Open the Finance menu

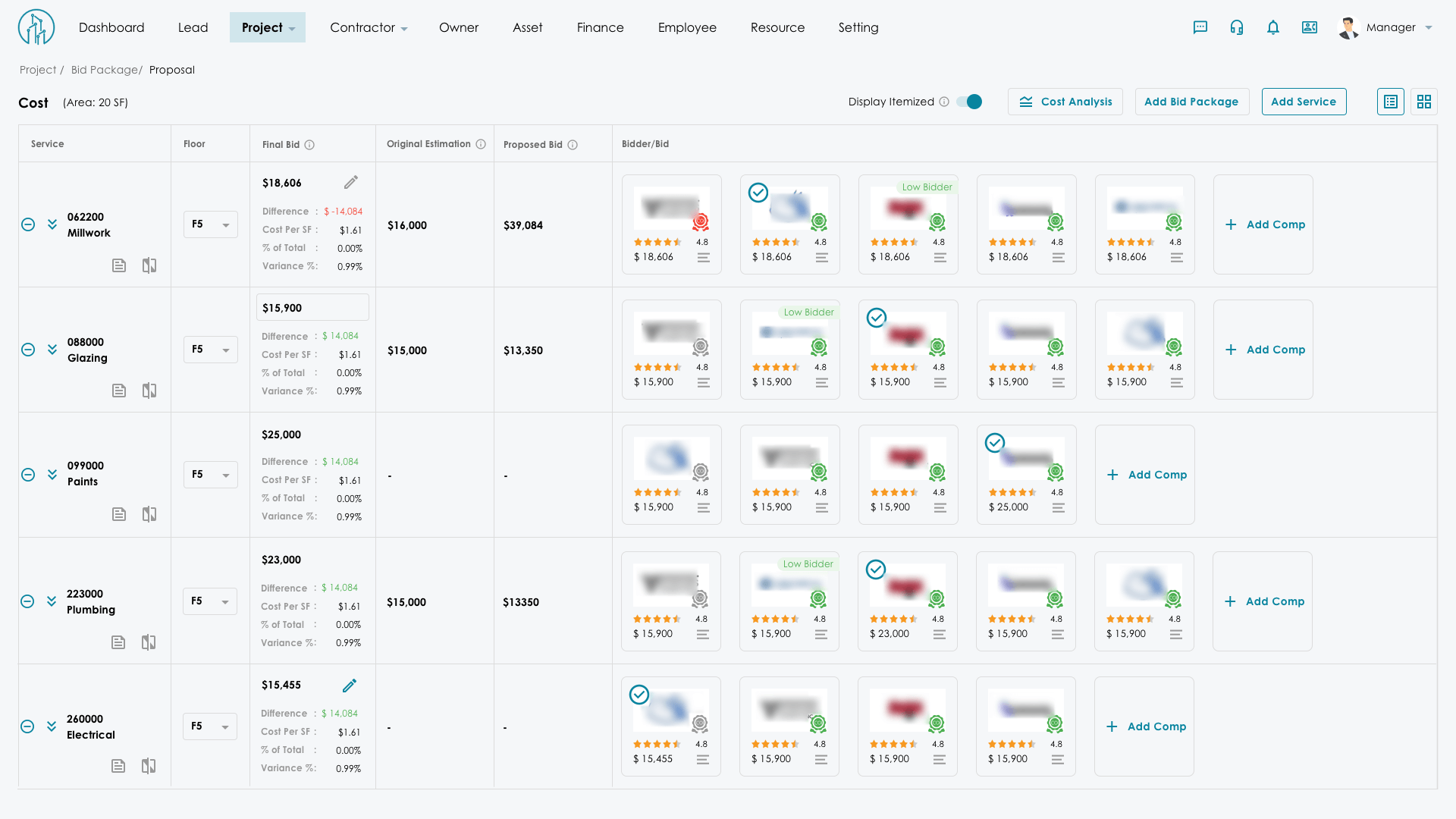tap(600, 27)
